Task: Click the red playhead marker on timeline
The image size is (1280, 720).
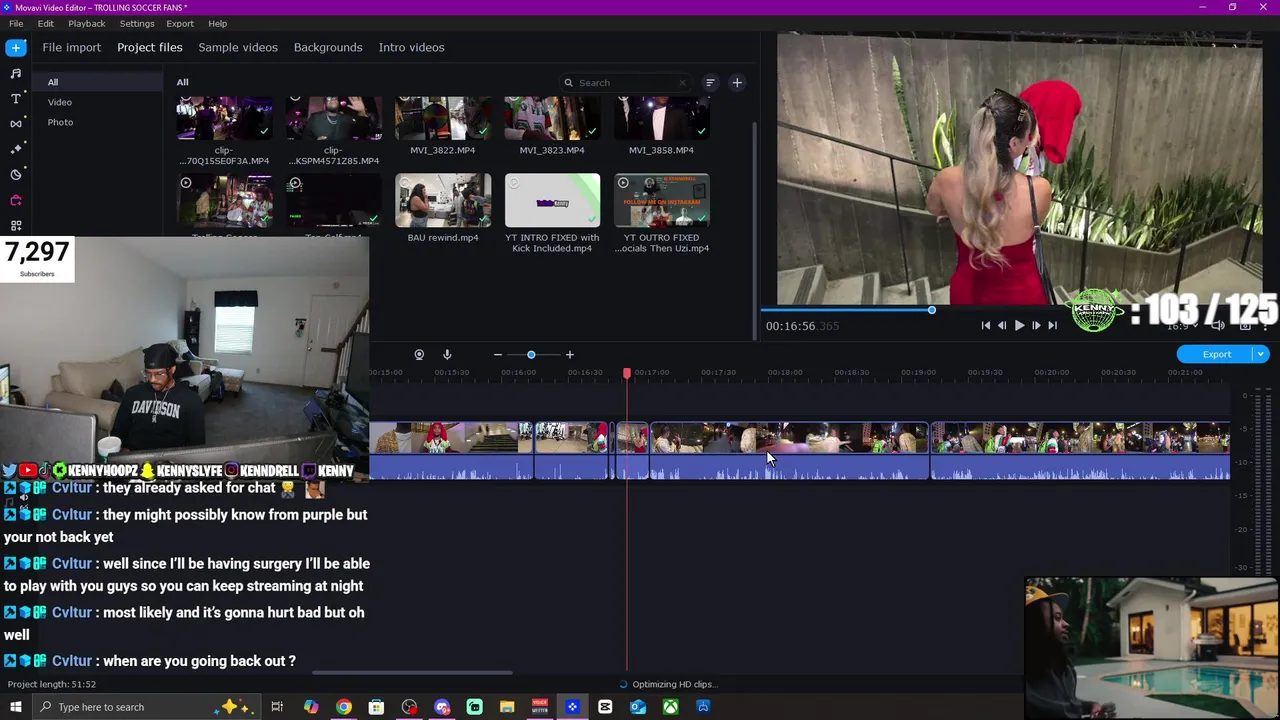Action: click(x=627, y=373)
